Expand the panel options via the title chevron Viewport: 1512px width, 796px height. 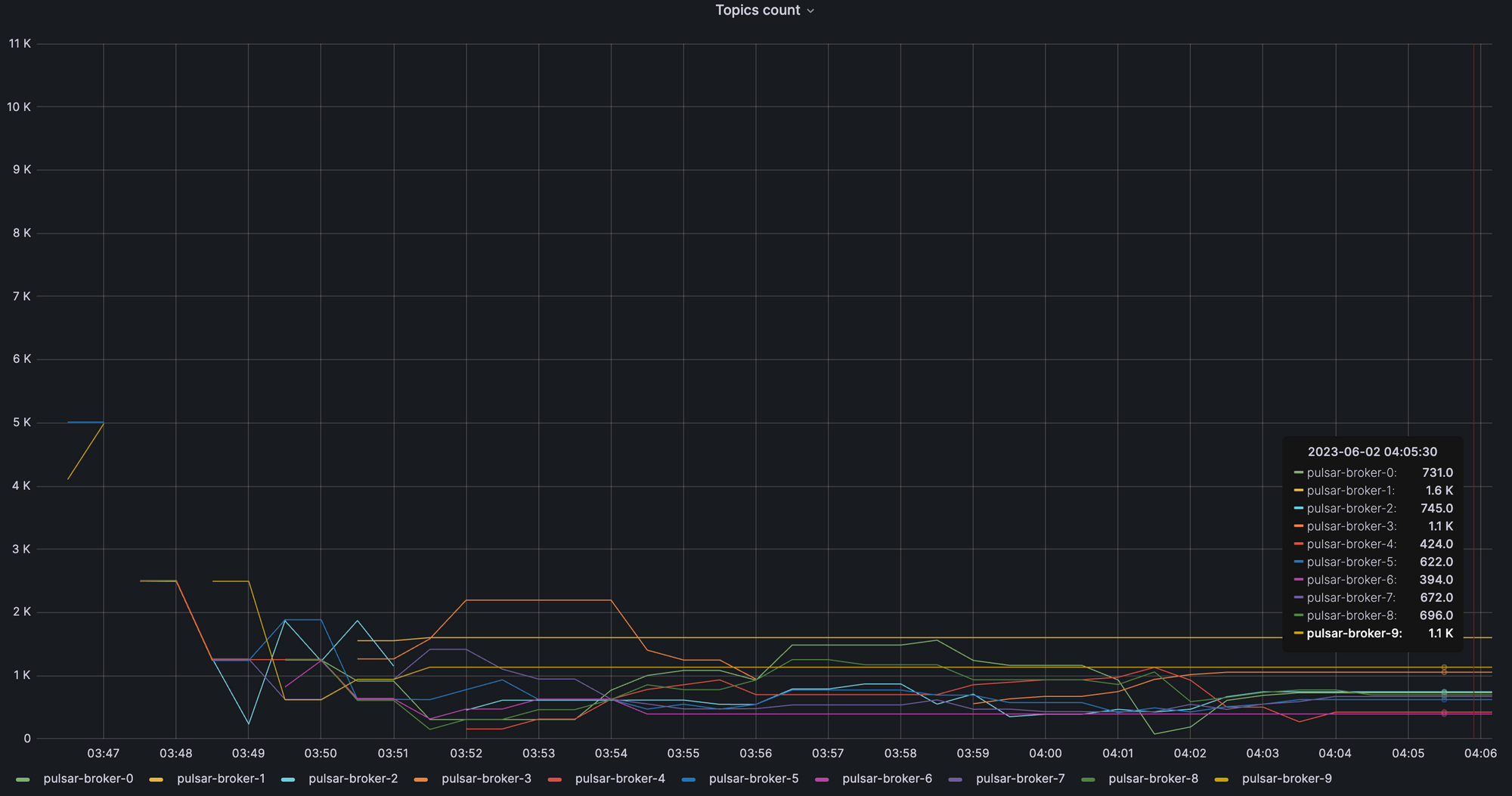point(811,11)
